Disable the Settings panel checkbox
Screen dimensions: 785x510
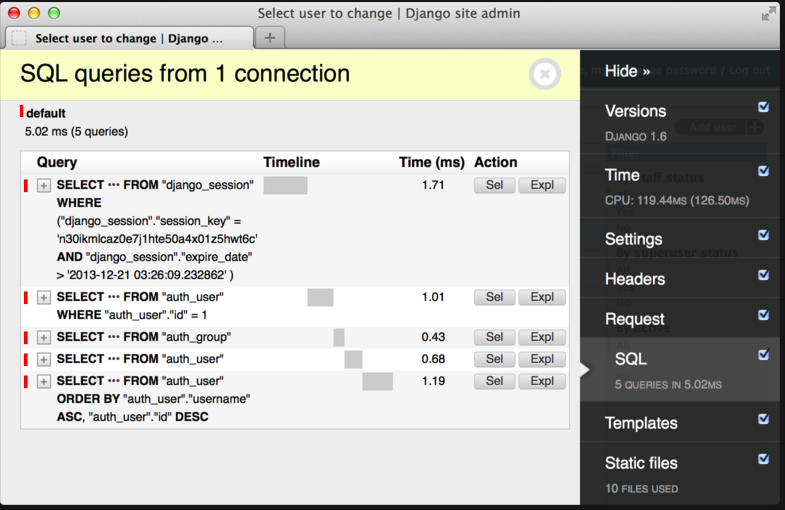(x=763, y=235)
